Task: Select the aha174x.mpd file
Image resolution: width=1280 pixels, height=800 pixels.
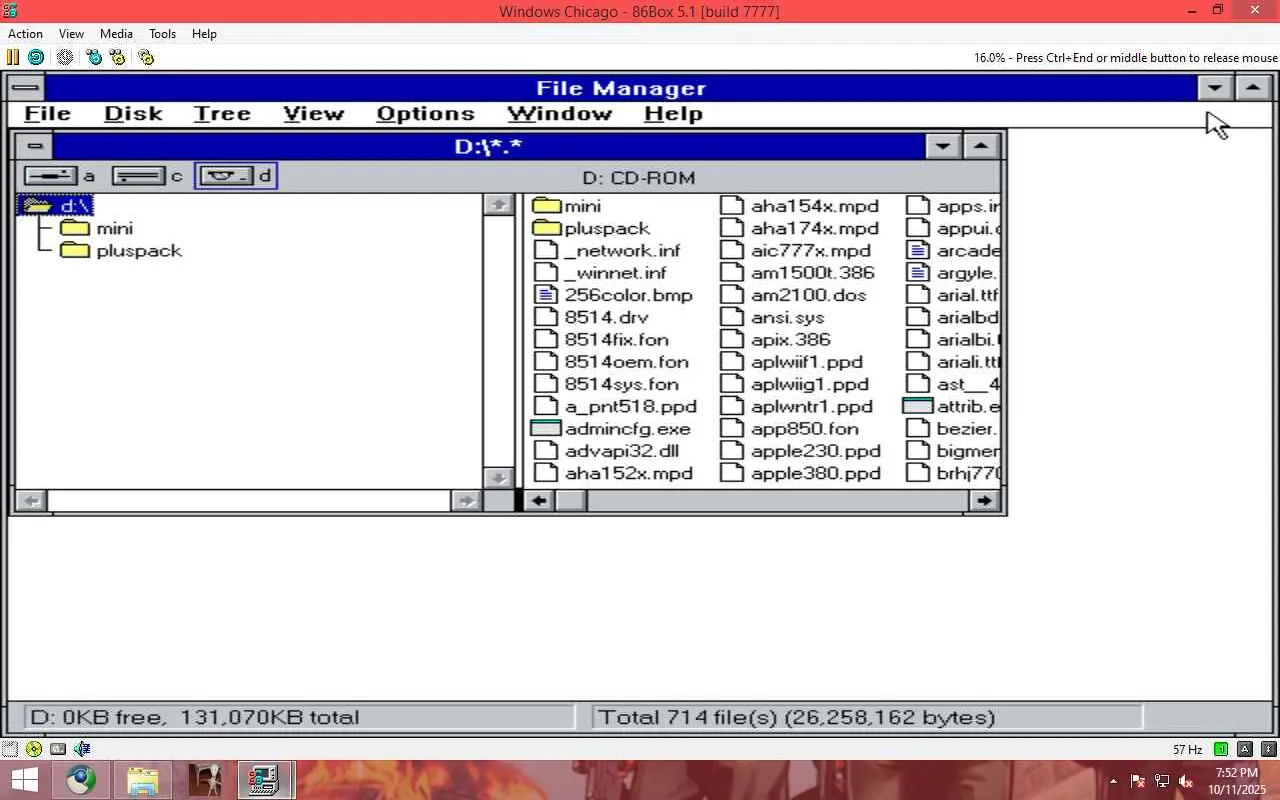Action: click(800, 228)
